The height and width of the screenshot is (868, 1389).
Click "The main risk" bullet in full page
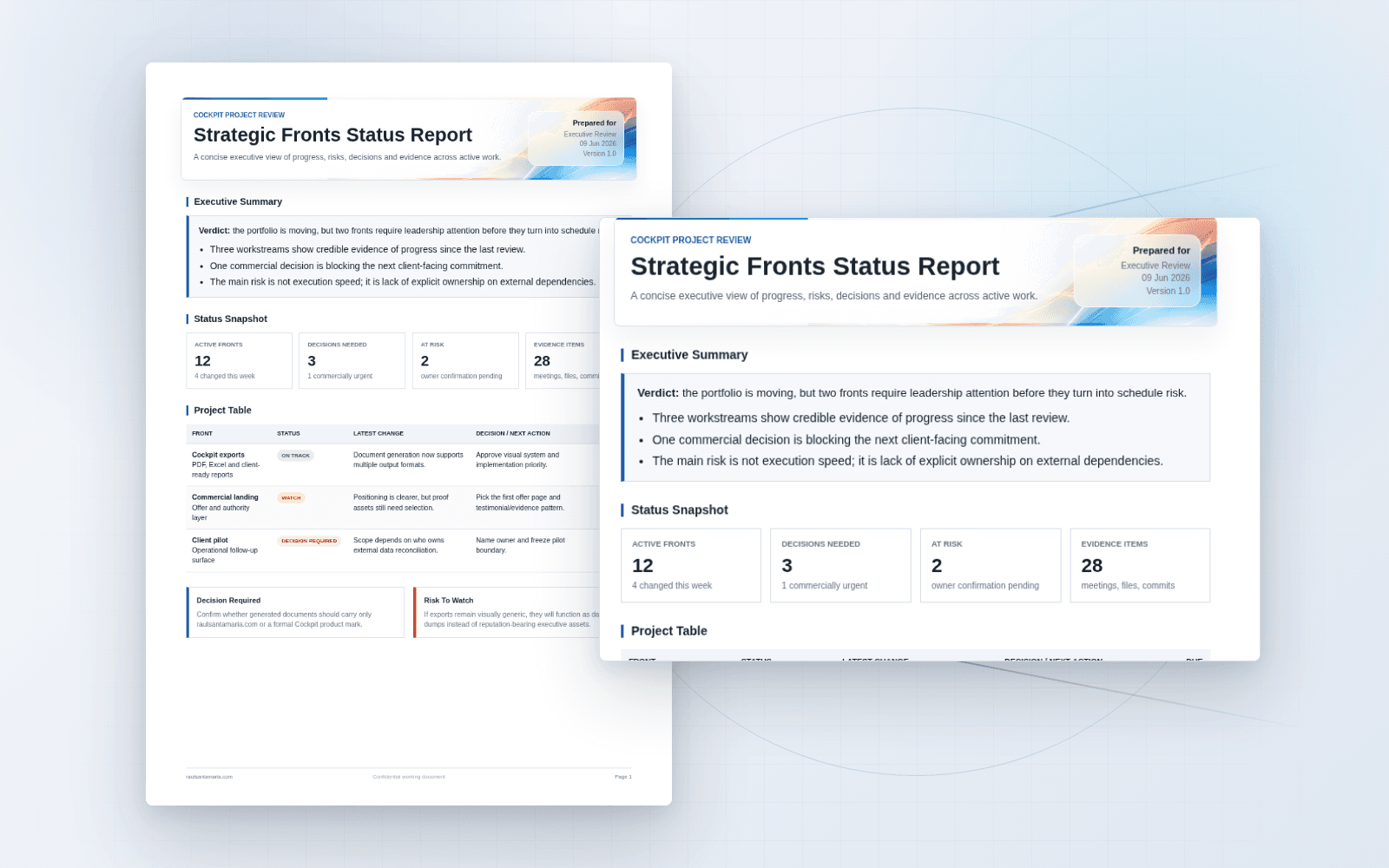click(x=402, y=281)
